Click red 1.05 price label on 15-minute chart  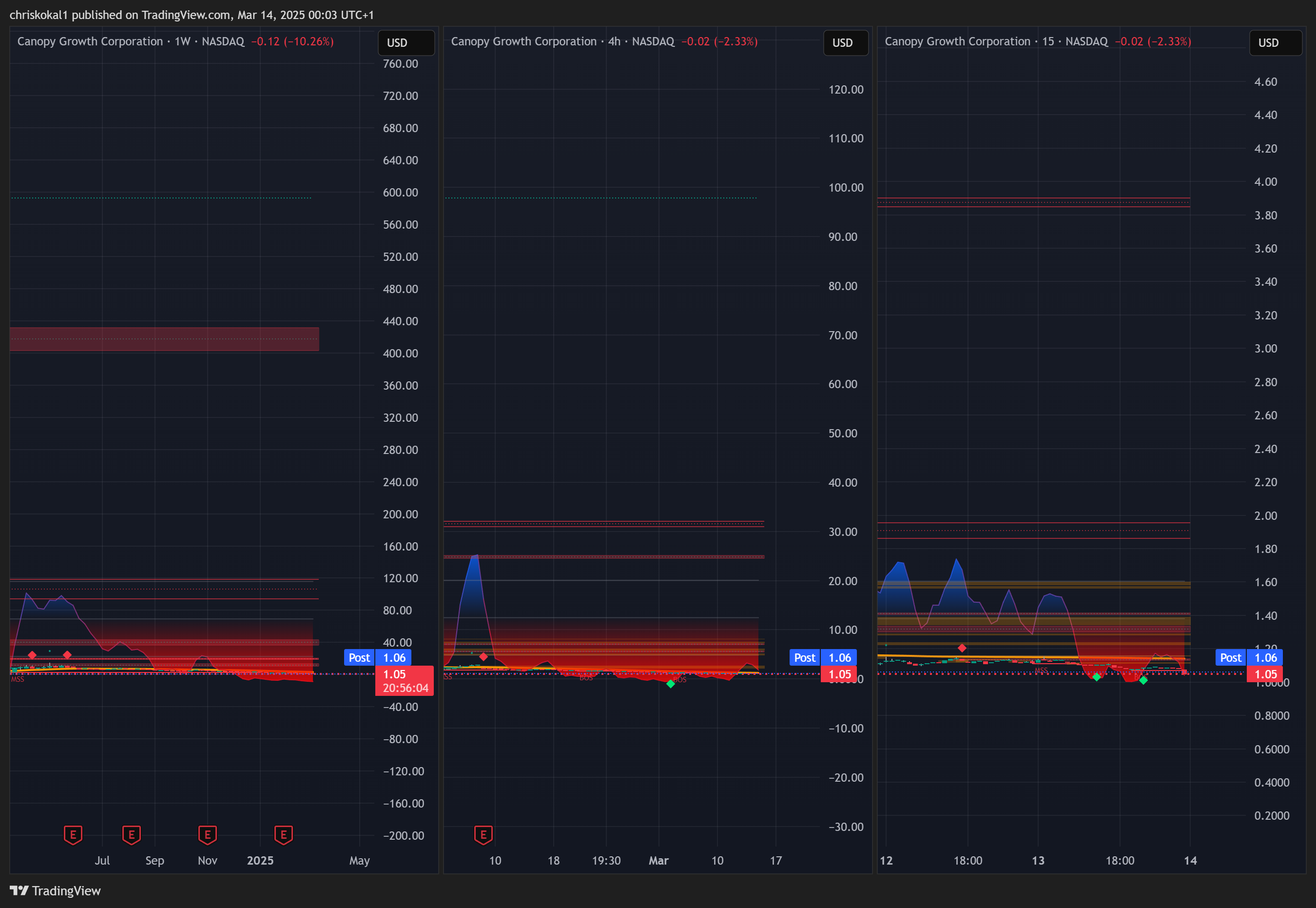click(x=1265, y=674)
